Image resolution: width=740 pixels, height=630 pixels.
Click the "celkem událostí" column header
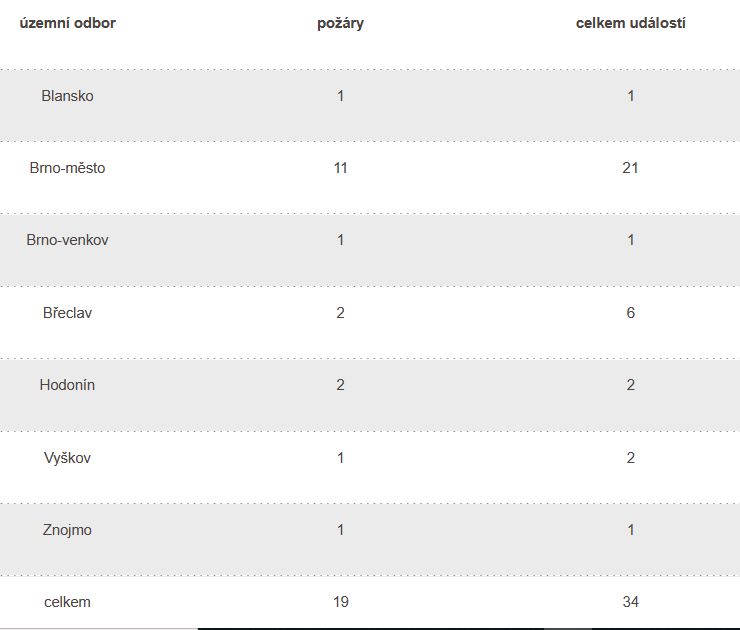click(x=630, y=23)
